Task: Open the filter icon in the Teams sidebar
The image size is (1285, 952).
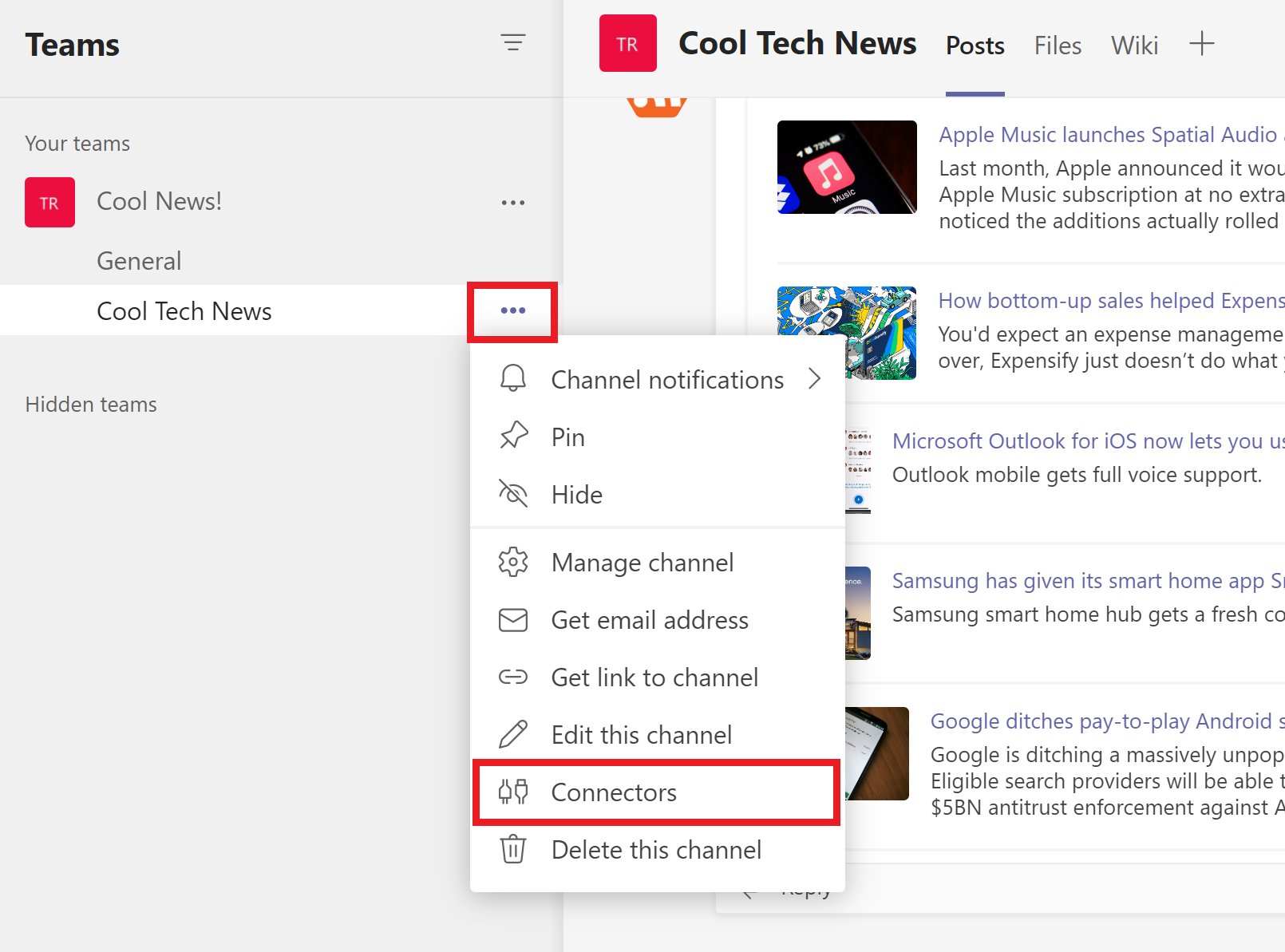Action: pos(513,43)
